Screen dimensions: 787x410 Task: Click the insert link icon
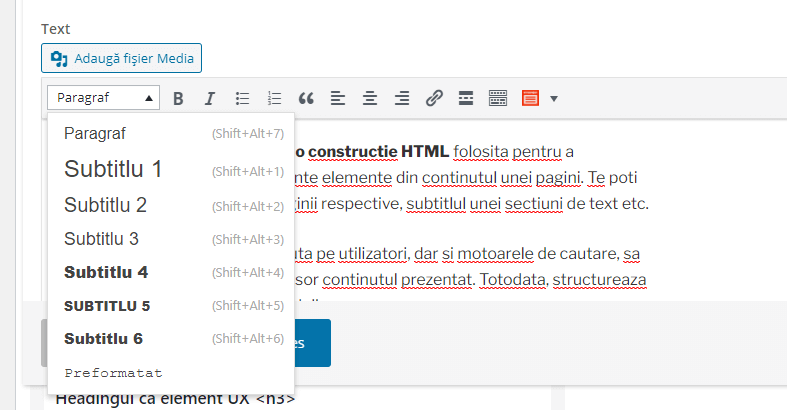click(x=434, y=98)
